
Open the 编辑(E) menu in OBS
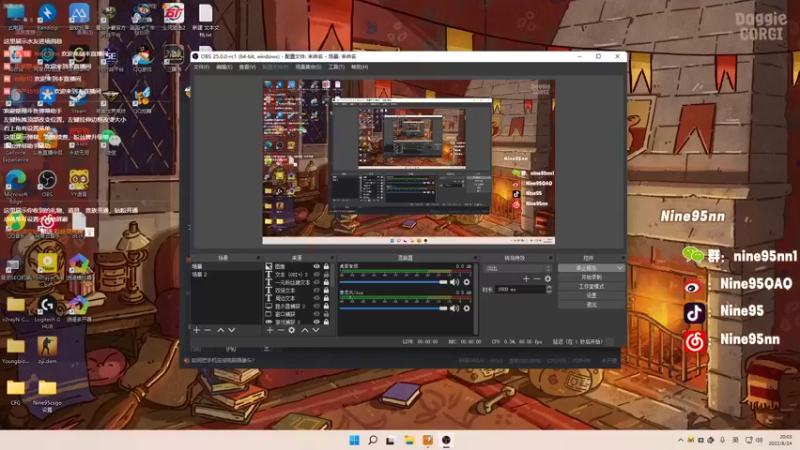click(224, 67)
